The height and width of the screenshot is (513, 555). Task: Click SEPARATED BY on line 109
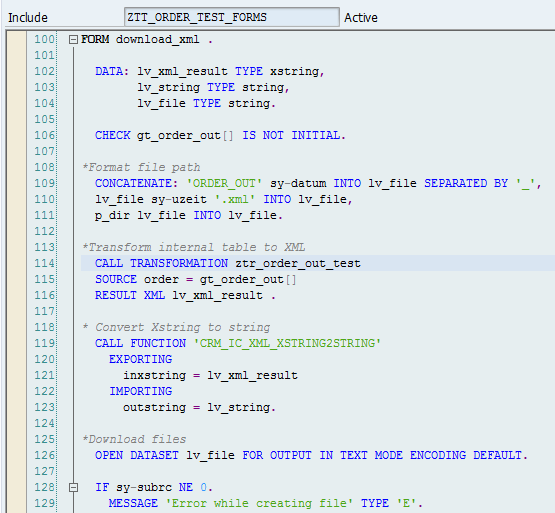click(466, 183)
